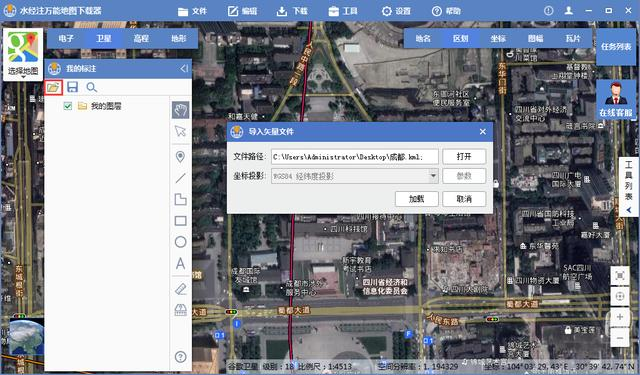This screenshot has width=640, height=375.
Task: Click the search magnifier icon in 我的标注
Action: point(91,87)
